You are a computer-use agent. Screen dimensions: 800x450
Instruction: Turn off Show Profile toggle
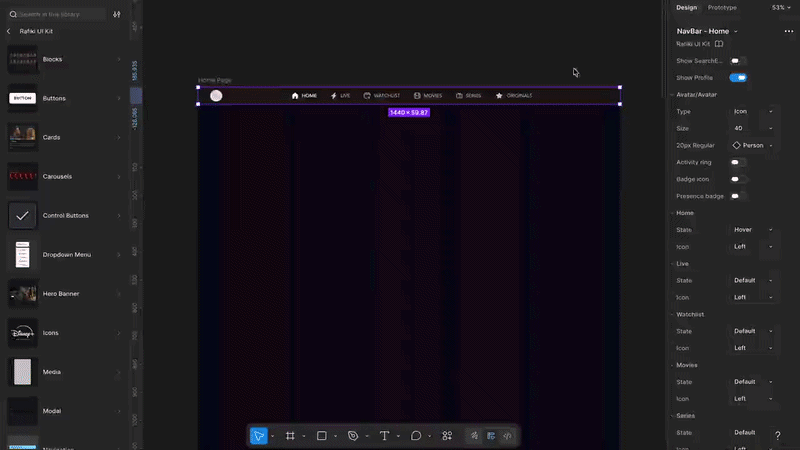[738, 78]
